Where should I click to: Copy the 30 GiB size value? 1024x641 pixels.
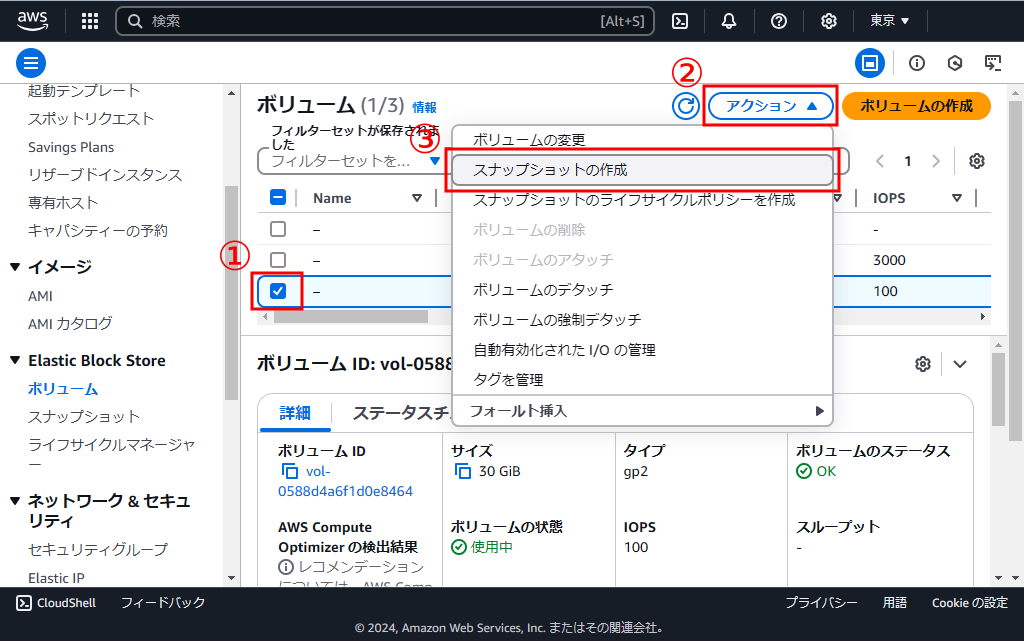coord(462,471)
